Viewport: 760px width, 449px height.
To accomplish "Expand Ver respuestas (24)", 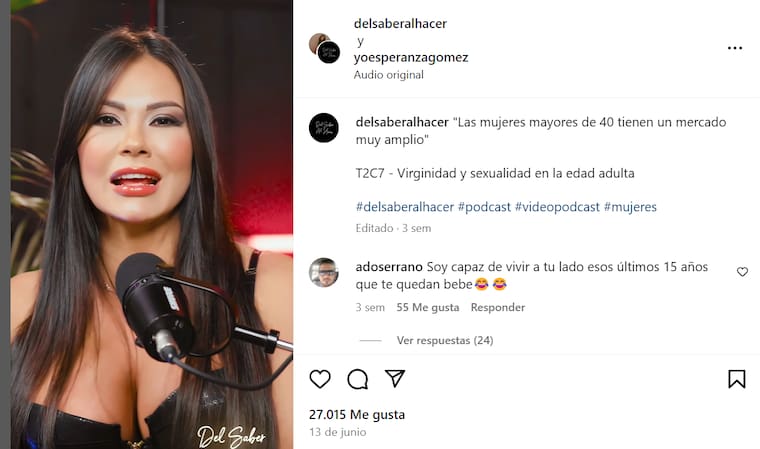I will 445,340.
